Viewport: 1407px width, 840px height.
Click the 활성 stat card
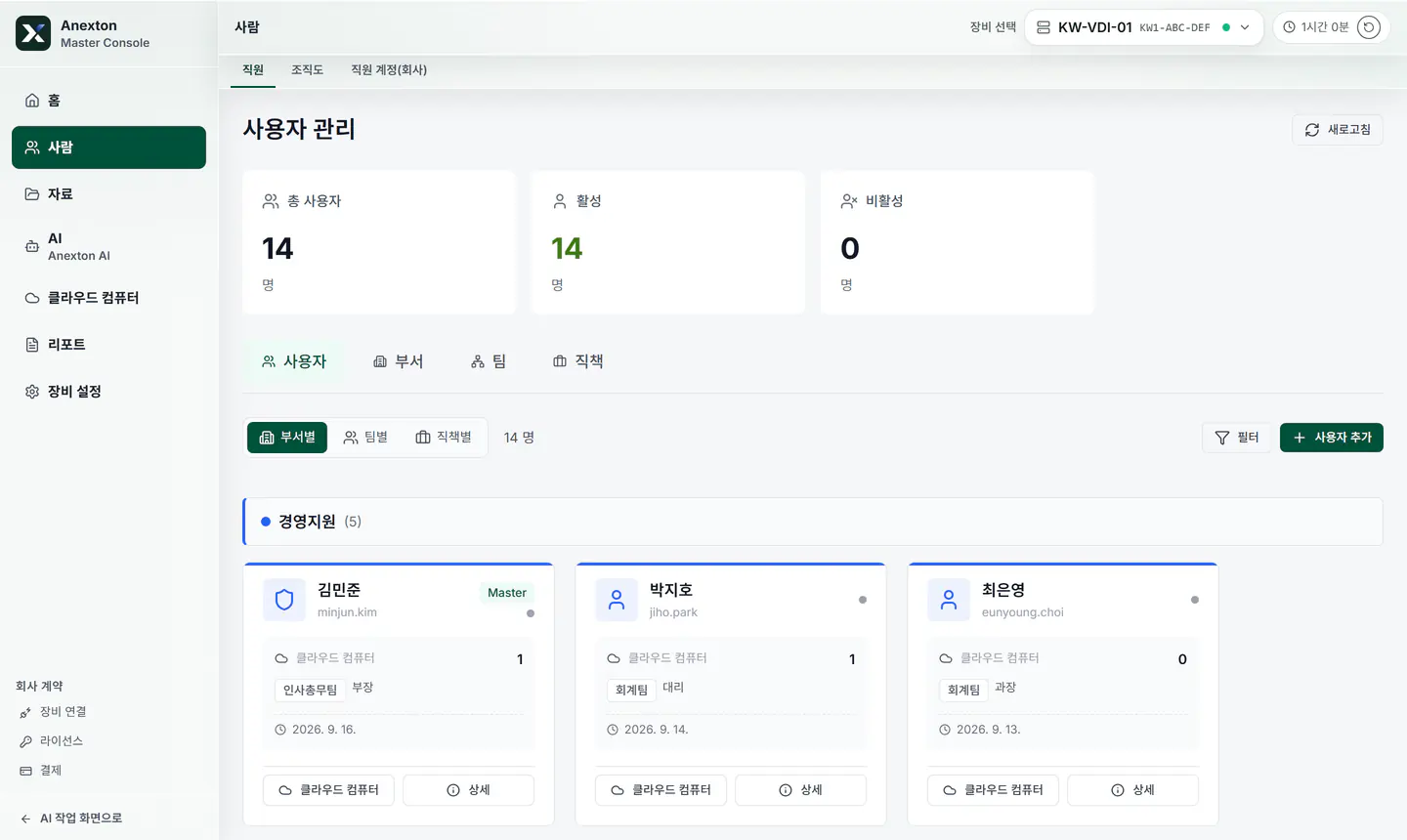[668, 242]
